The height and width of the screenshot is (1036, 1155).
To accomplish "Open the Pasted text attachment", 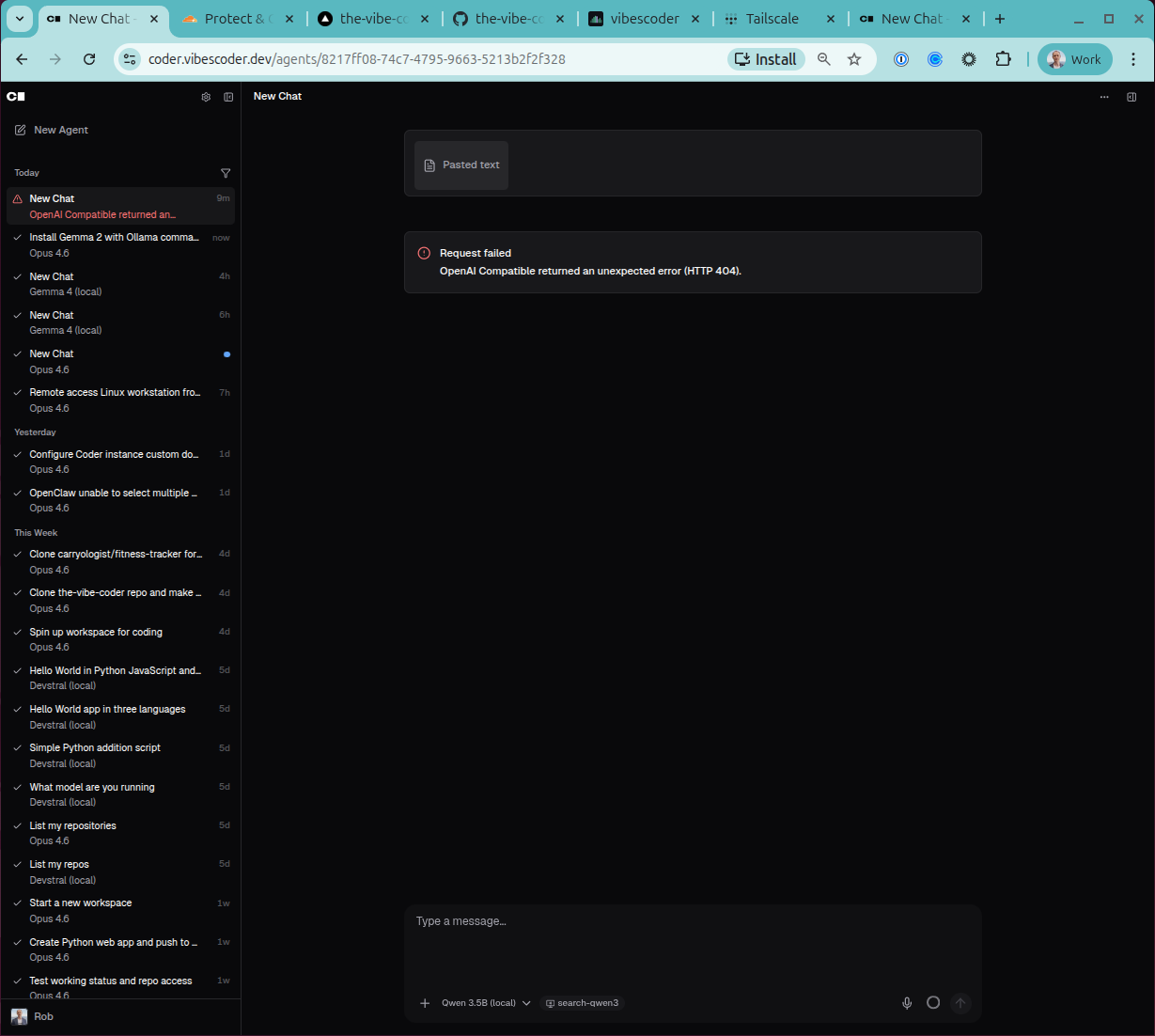I will pyautogui.click(x=461, y=165).
